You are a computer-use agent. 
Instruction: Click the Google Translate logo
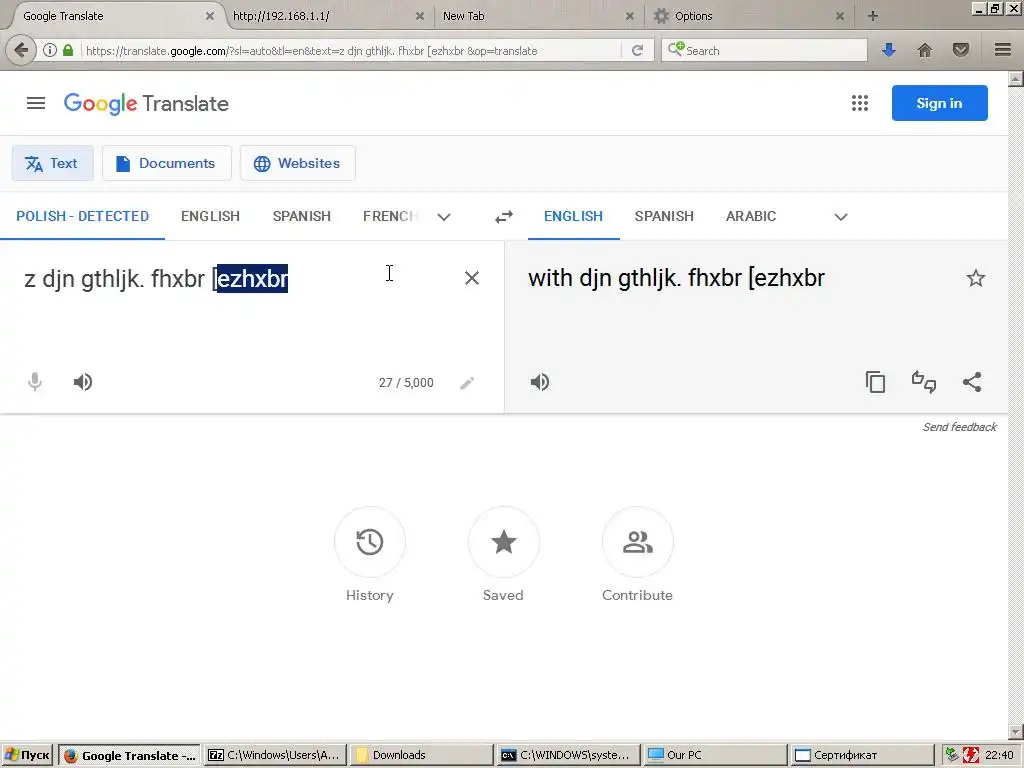pos(146,104)
